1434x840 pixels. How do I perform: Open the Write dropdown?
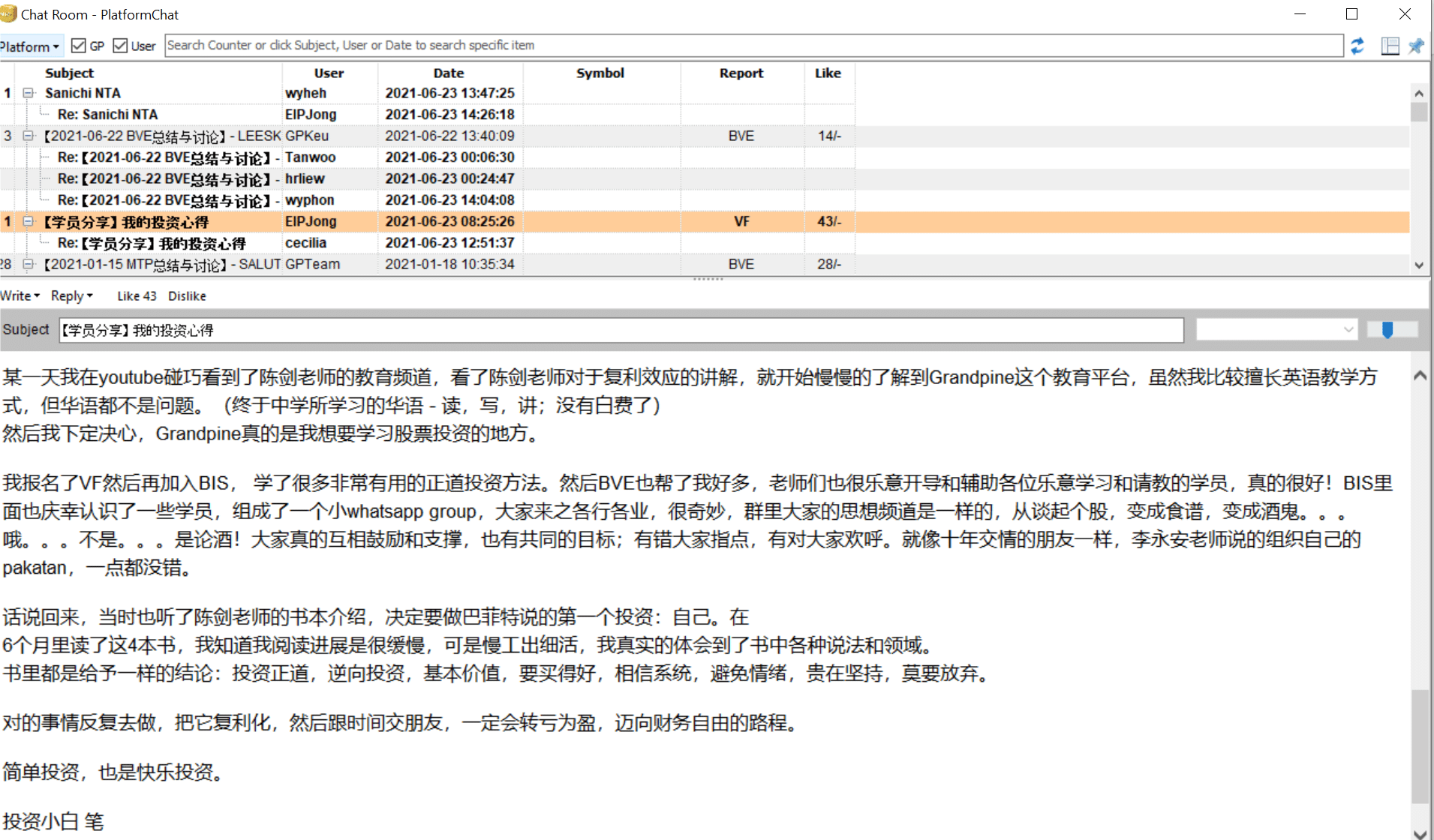point(20,295)
